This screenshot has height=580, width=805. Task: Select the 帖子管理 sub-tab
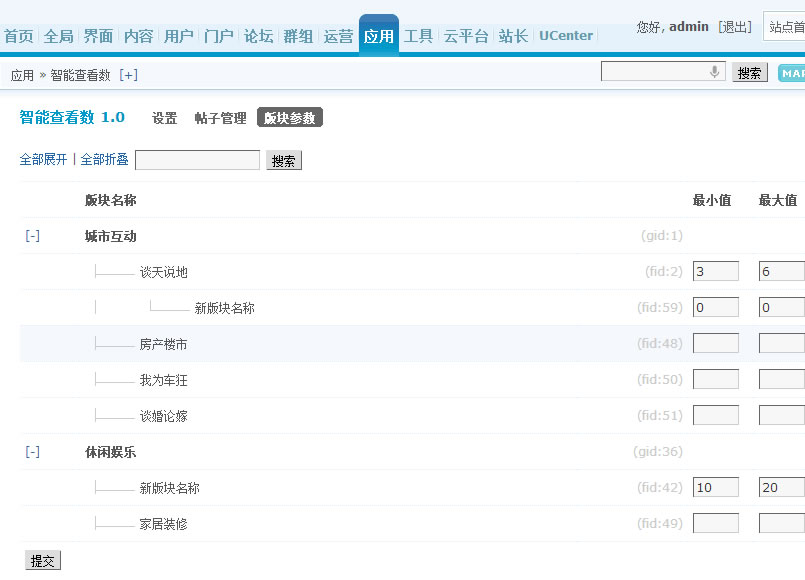[x=220, y=118]
